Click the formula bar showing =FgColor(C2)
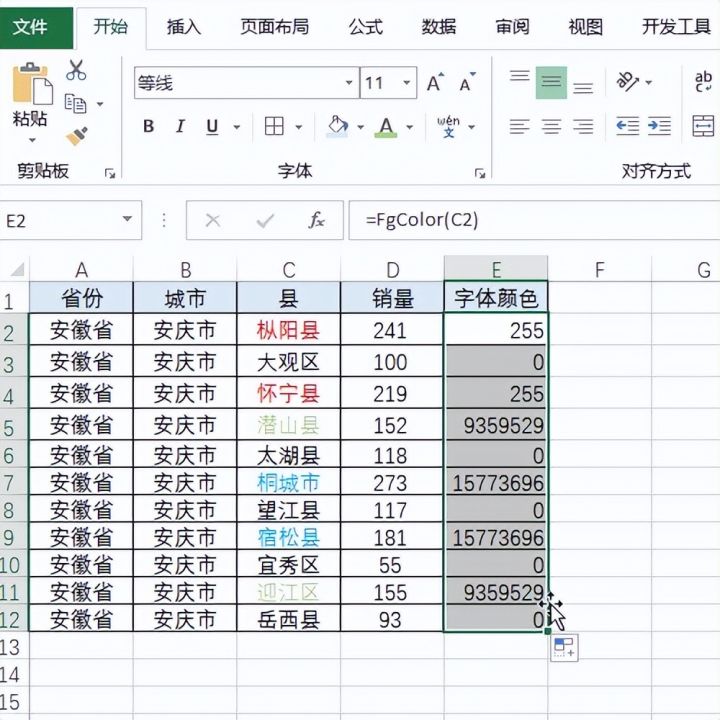The width and height of the screenshot is (720, 720). point(534,220)
